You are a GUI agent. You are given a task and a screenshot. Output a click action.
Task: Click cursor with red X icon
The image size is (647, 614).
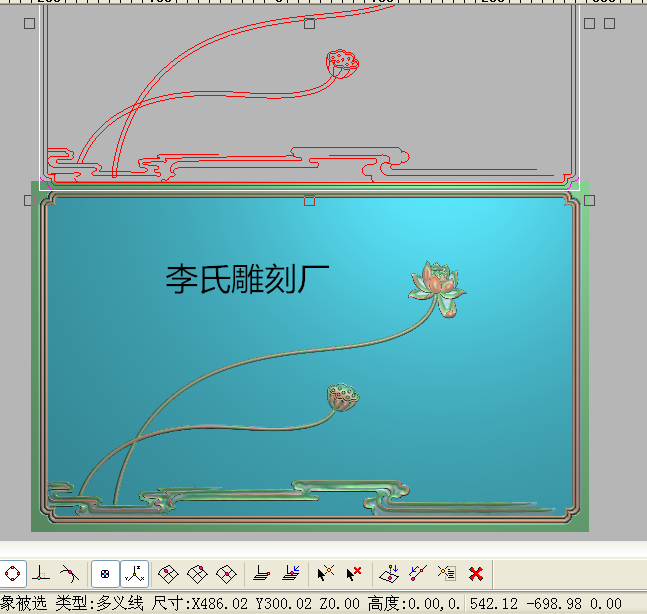pyautogui.click(x=354, y=574)
